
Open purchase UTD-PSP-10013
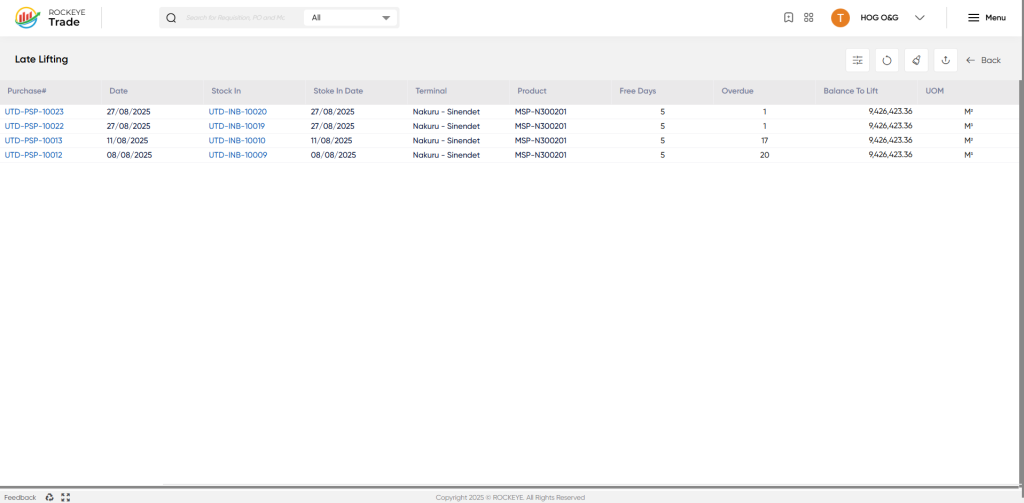[x=34, y=140]
